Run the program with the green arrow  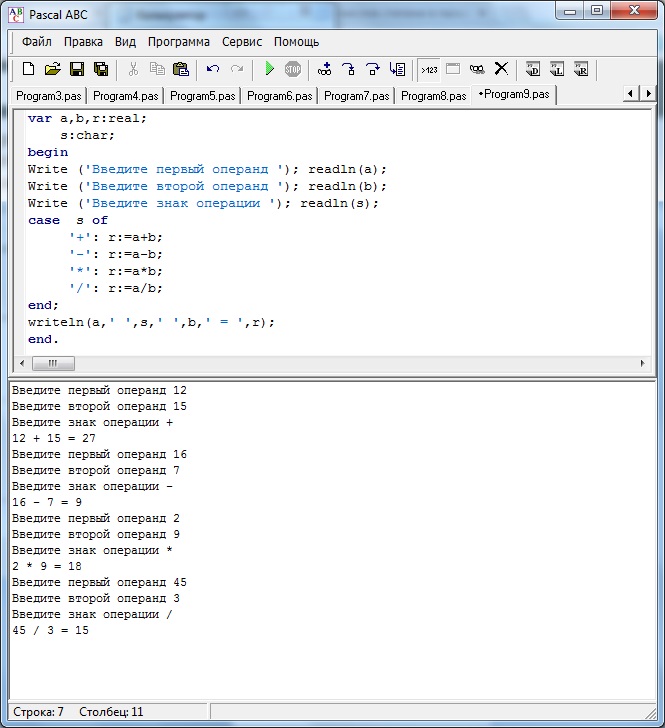(269, 69)
